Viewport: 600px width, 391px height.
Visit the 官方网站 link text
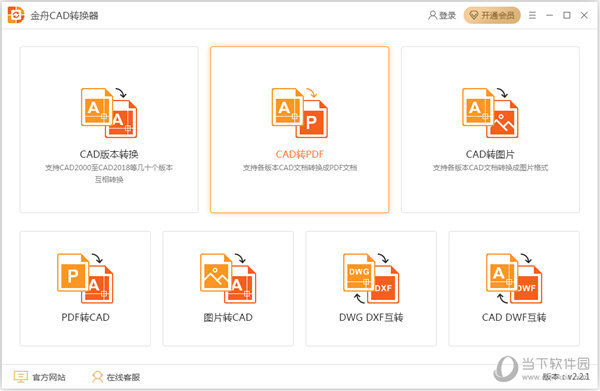coord(49,377)
